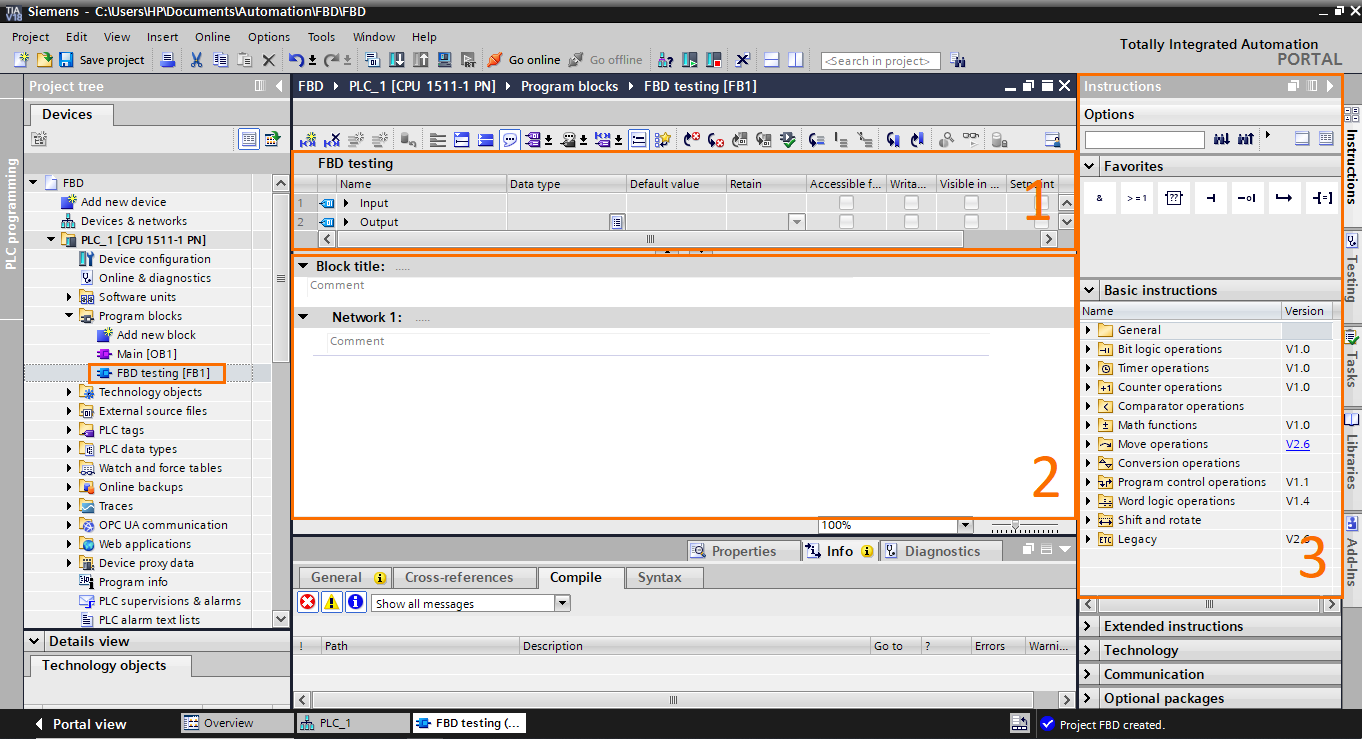Select Main [OB1] in project tree
This screenshot has height=739, width=1362.
[x=146, y=354]
